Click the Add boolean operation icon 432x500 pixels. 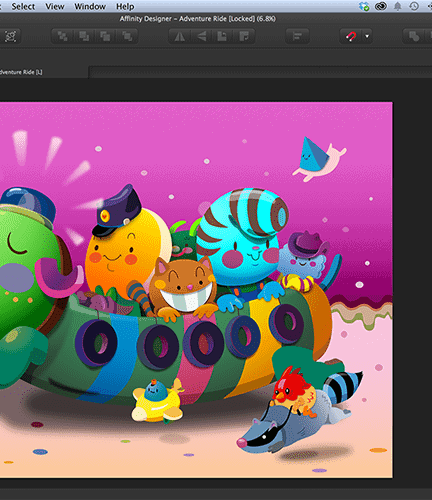[414, 36]
